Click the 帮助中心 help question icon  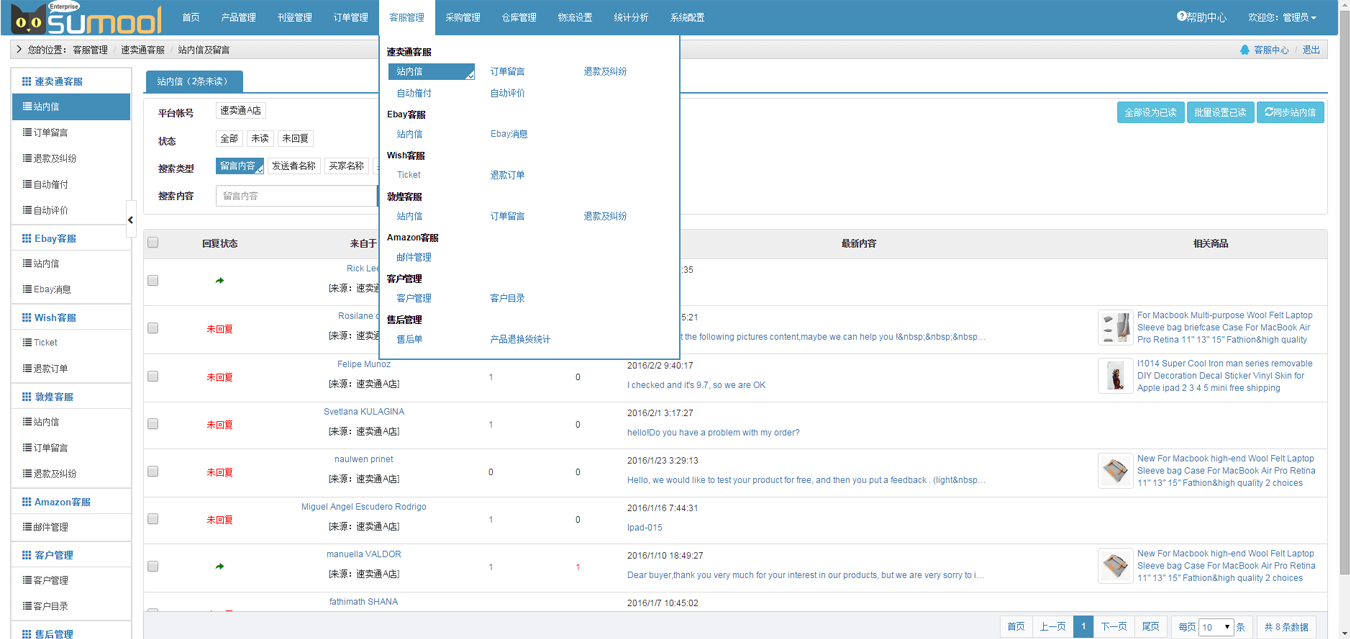click(1182, 17)
